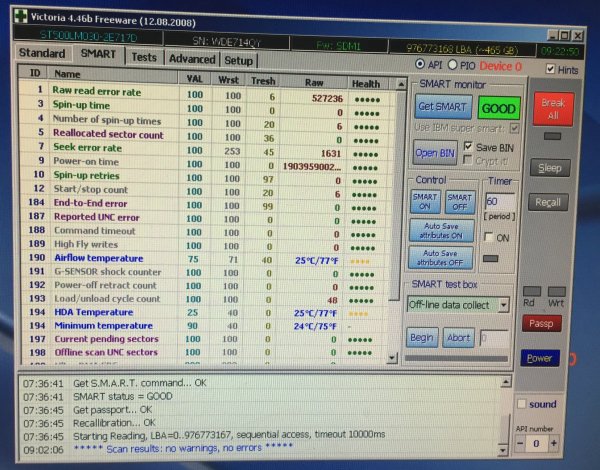
Task: Click the VAL column header
Action: 194,79
